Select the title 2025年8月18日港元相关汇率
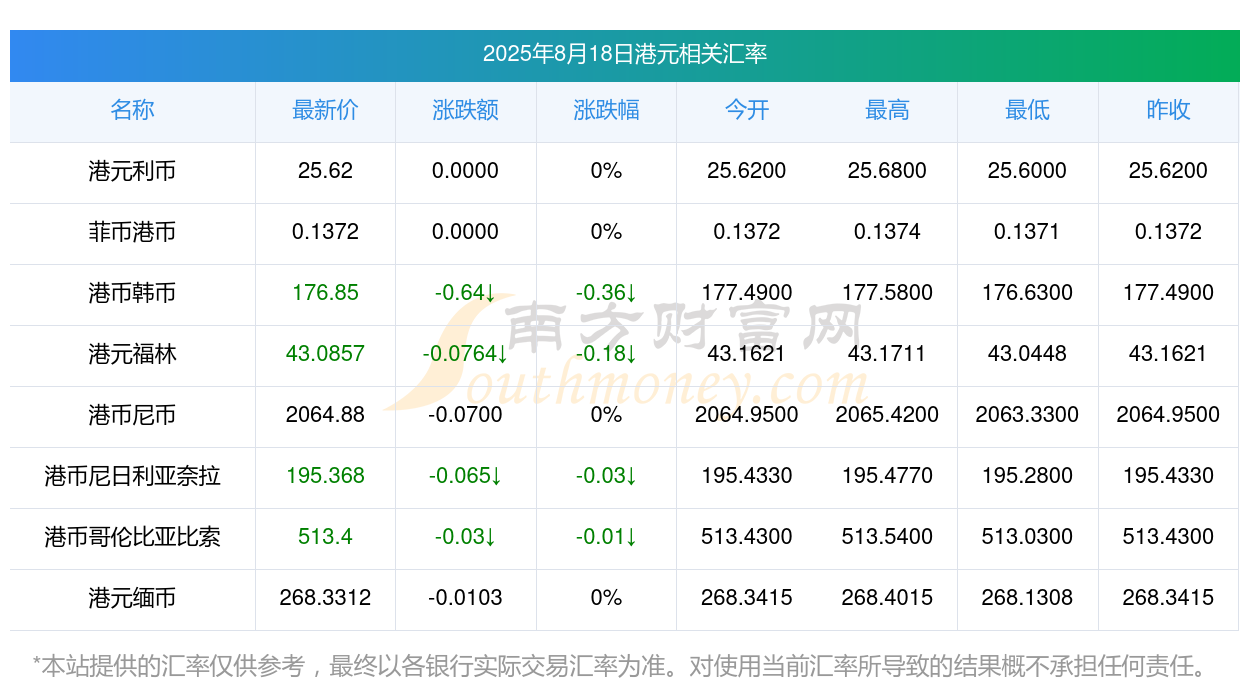The image size is (1250, 698). click(625, 54)
